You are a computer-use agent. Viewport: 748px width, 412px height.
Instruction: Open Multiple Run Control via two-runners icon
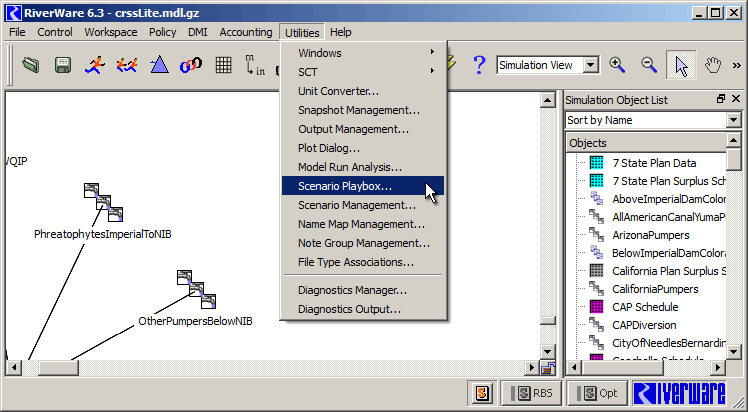[x=127, y=65]
